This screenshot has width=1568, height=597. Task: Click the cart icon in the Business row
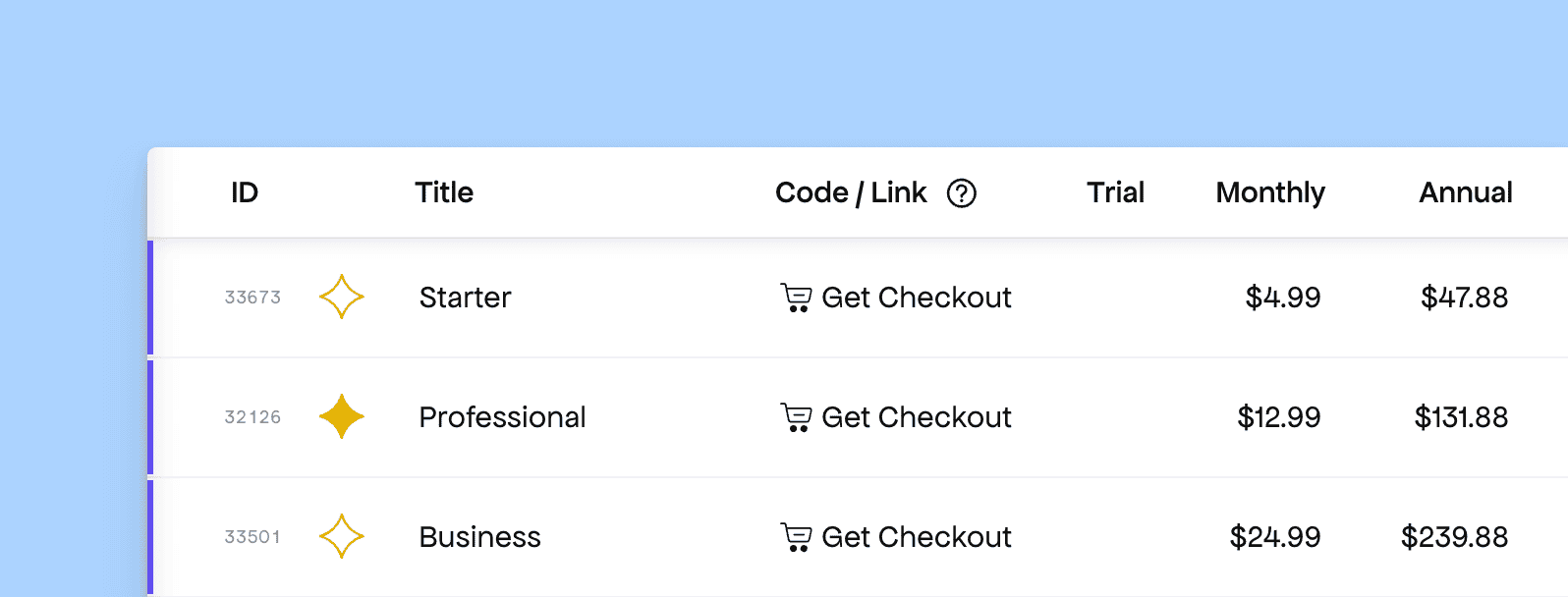[796, 537]
